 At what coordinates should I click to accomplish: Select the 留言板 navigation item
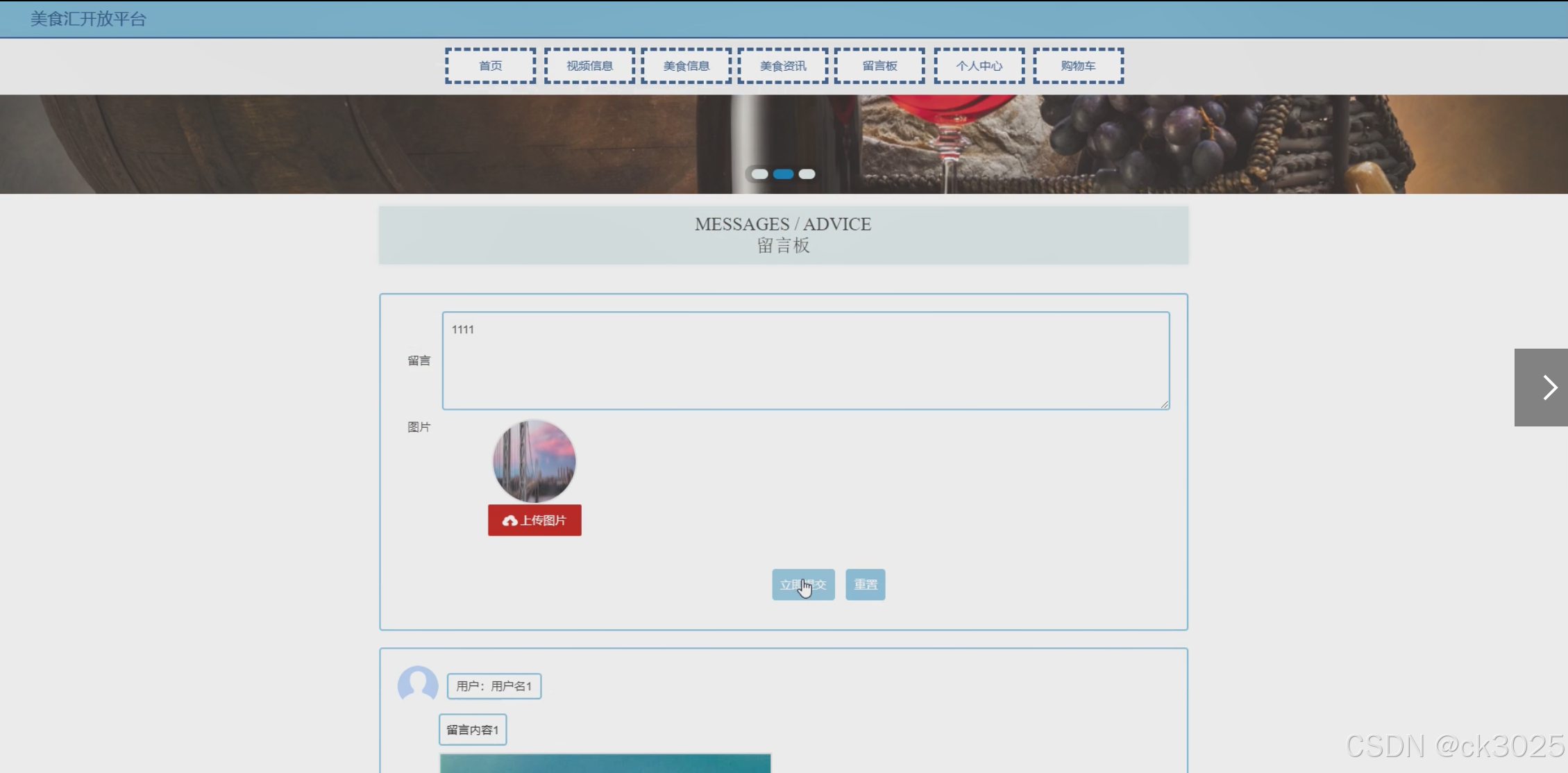pos(879,66)
